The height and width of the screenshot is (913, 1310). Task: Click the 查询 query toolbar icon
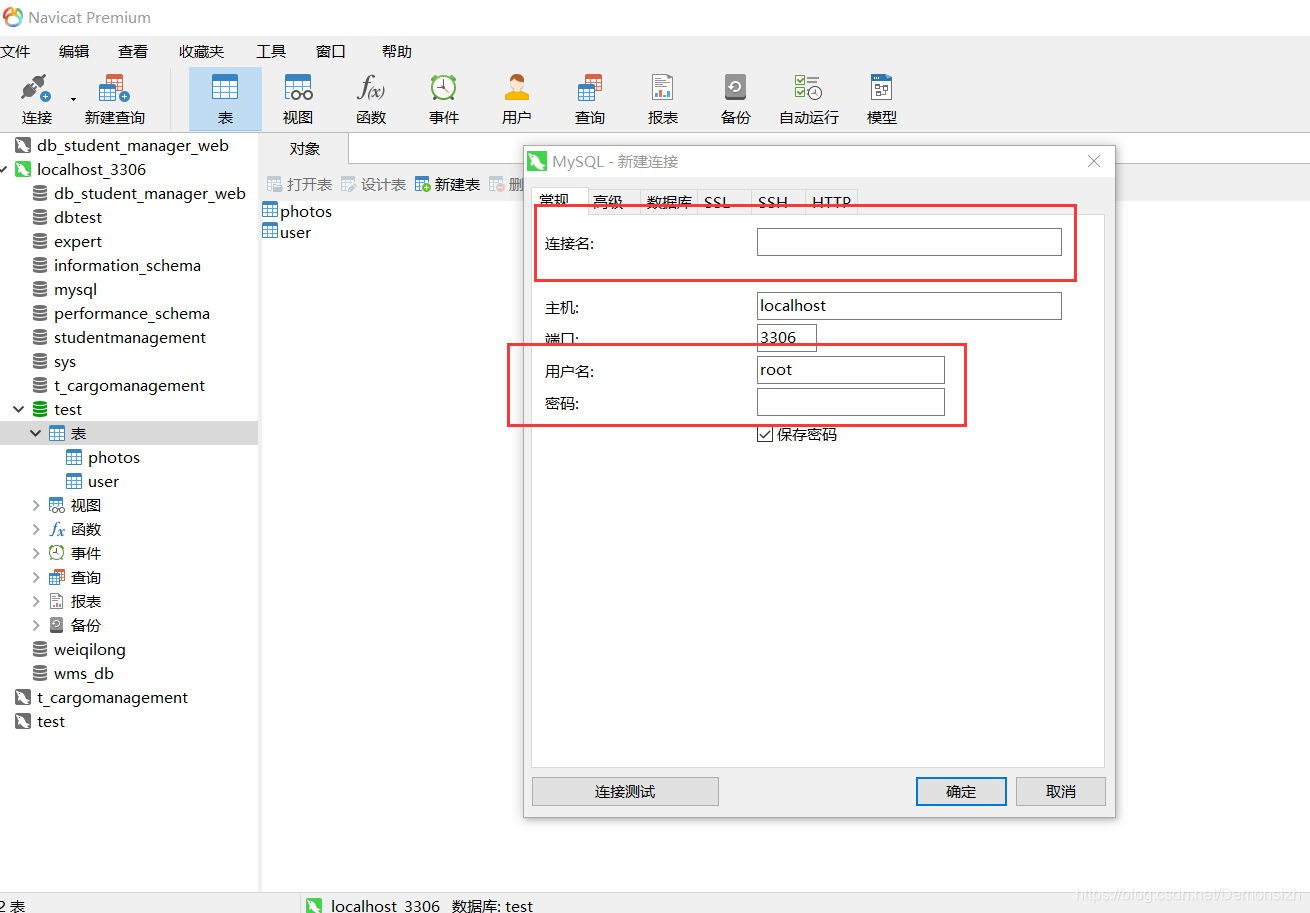click(x=590, y=98)
